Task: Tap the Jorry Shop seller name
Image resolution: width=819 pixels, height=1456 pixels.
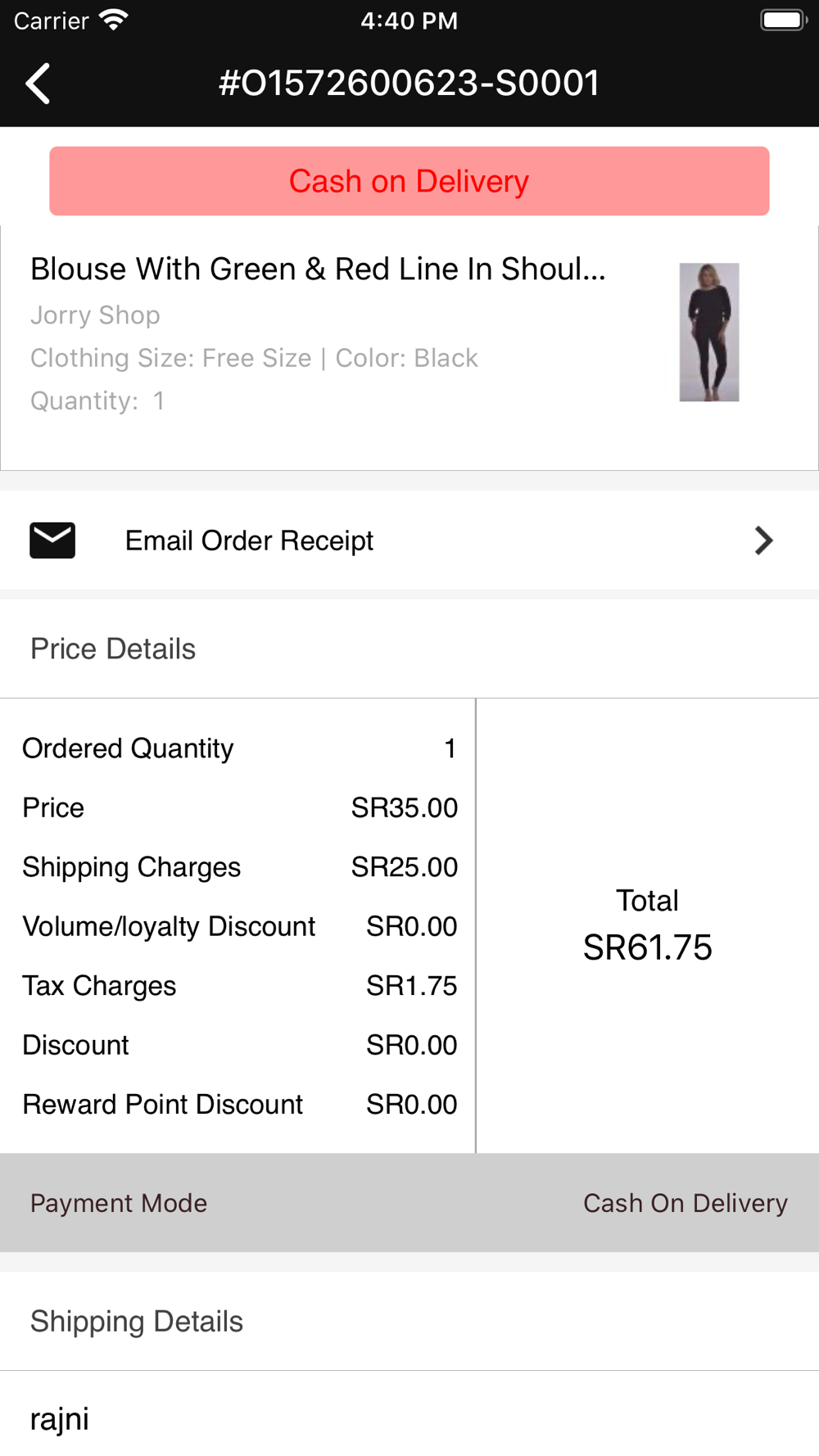Action: point(95,315)
